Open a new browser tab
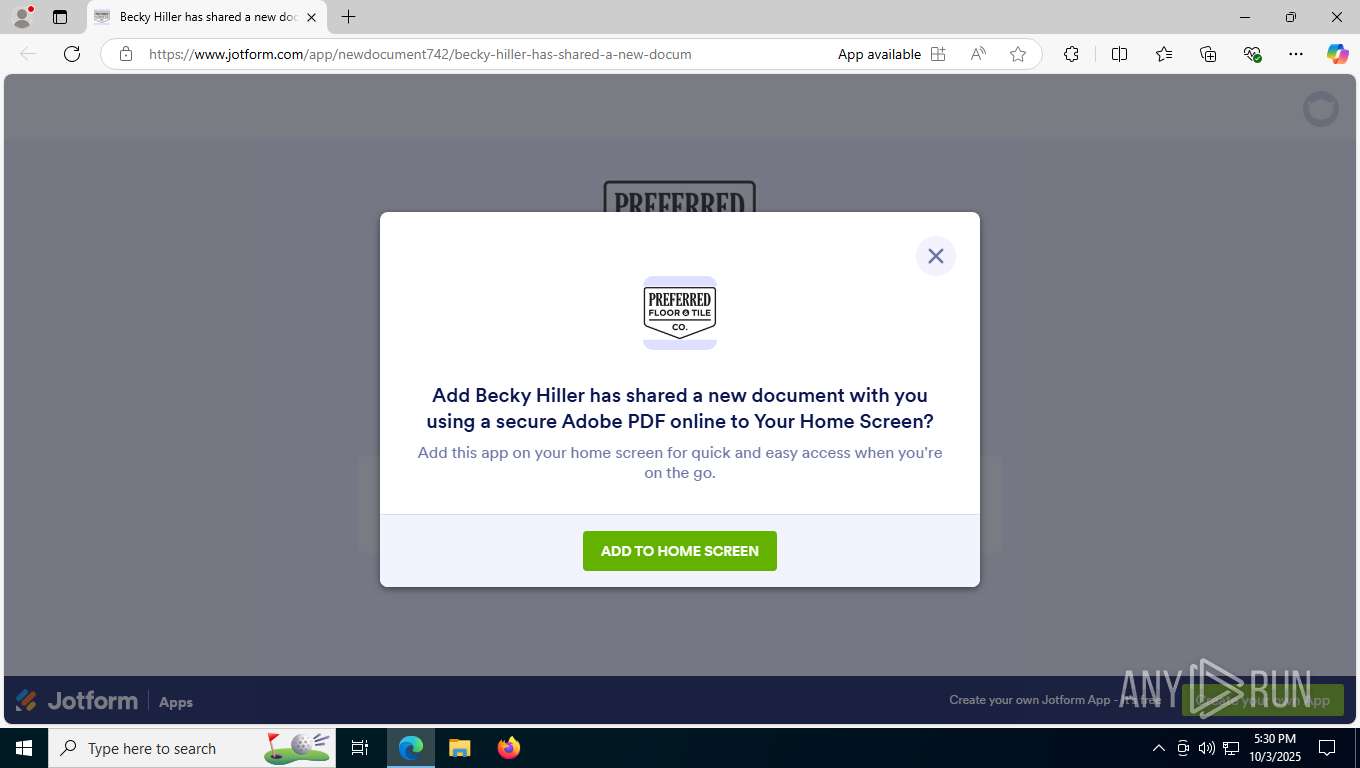 tap(348, 17)
